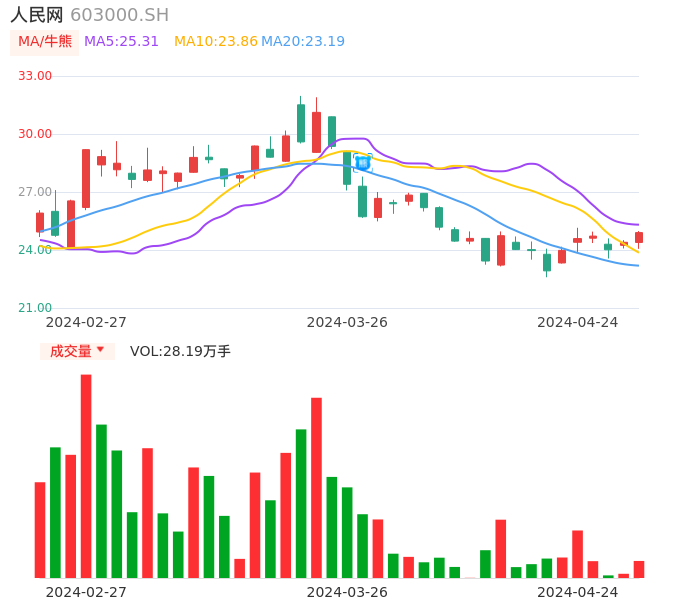Click the blue marker icon on the chart

[362, 163]
